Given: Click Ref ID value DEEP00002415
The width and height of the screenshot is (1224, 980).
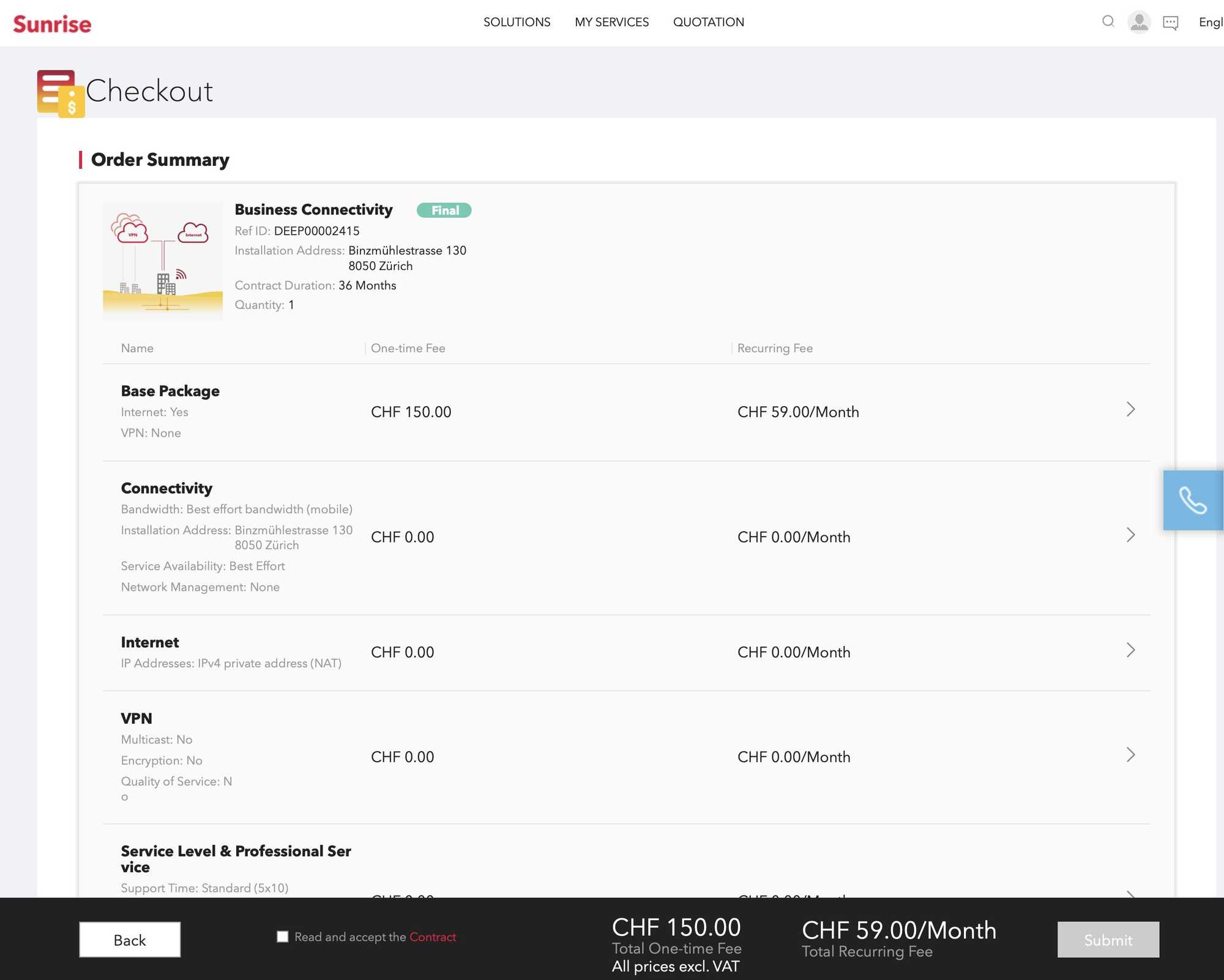Looking at the screenshot, I should (316, 231).
